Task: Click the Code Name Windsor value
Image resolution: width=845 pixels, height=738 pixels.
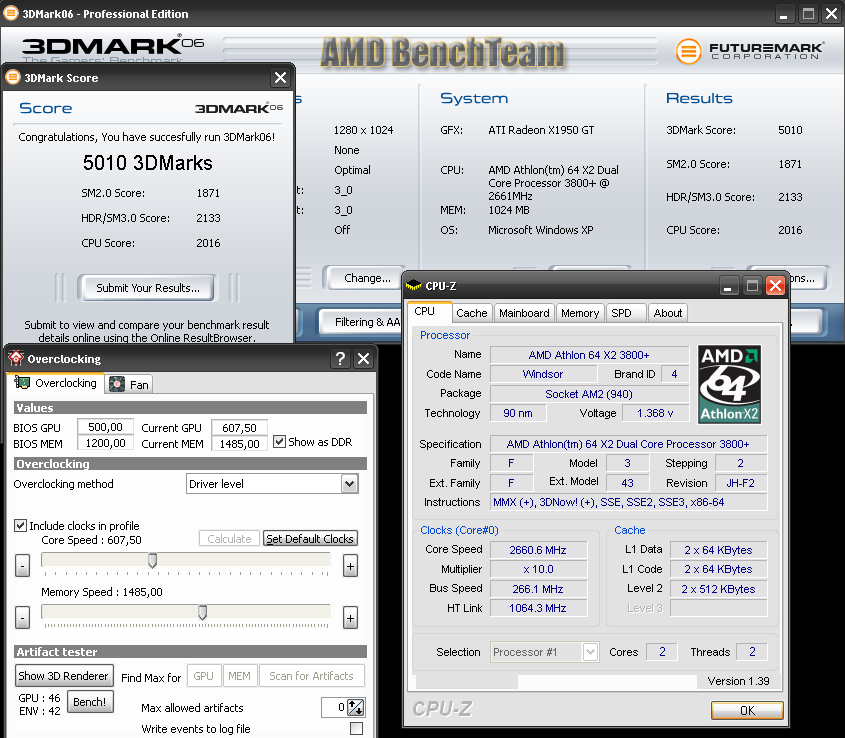Action: (543, 374)
